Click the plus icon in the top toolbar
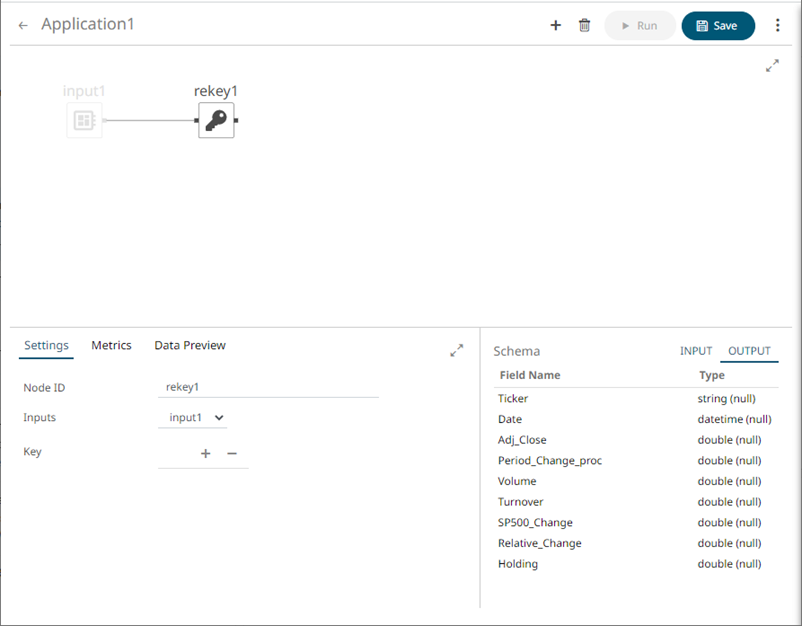This screenshot has width=802, height=626. (x=556, y=25)
